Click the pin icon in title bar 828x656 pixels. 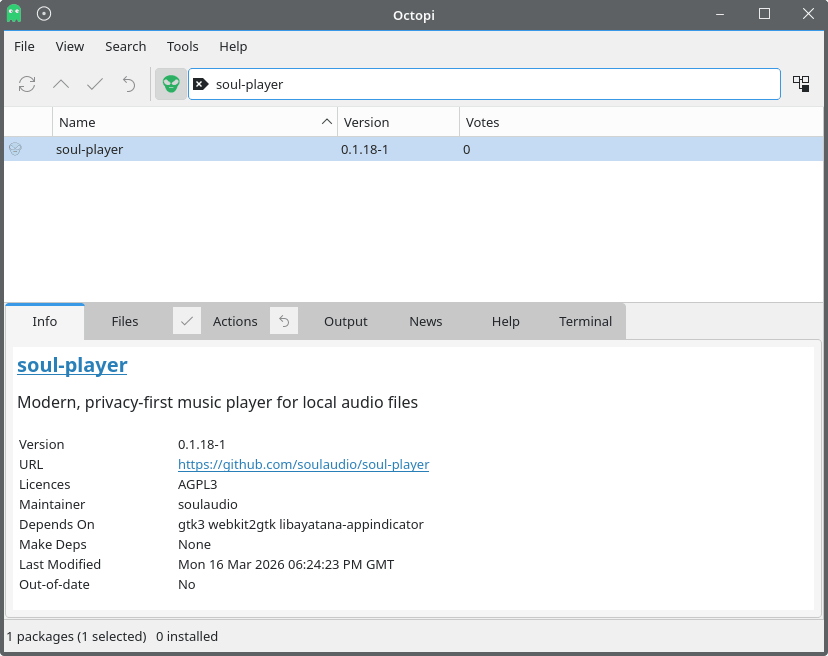click(44, 14)
